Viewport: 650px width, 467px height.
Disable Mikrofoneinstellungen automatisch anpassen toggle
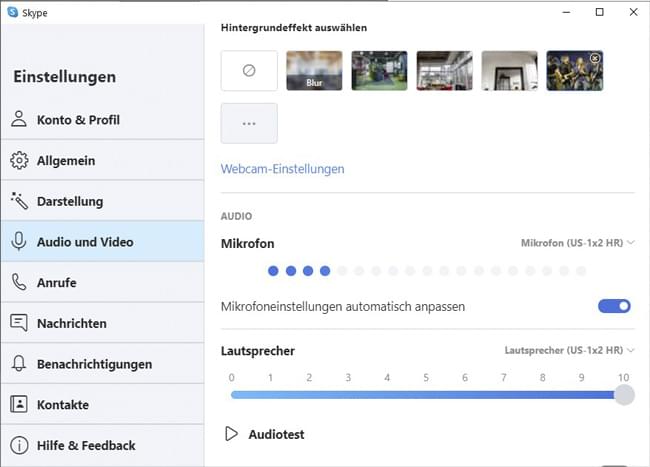pos(614,306)
